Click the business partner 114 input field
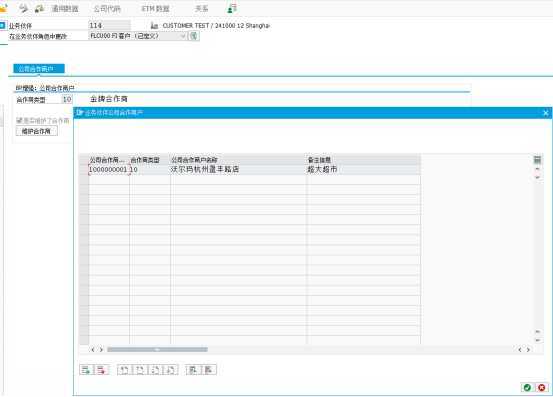The width and height of the screenshot is (553, 397). click(x=109, y=25)
